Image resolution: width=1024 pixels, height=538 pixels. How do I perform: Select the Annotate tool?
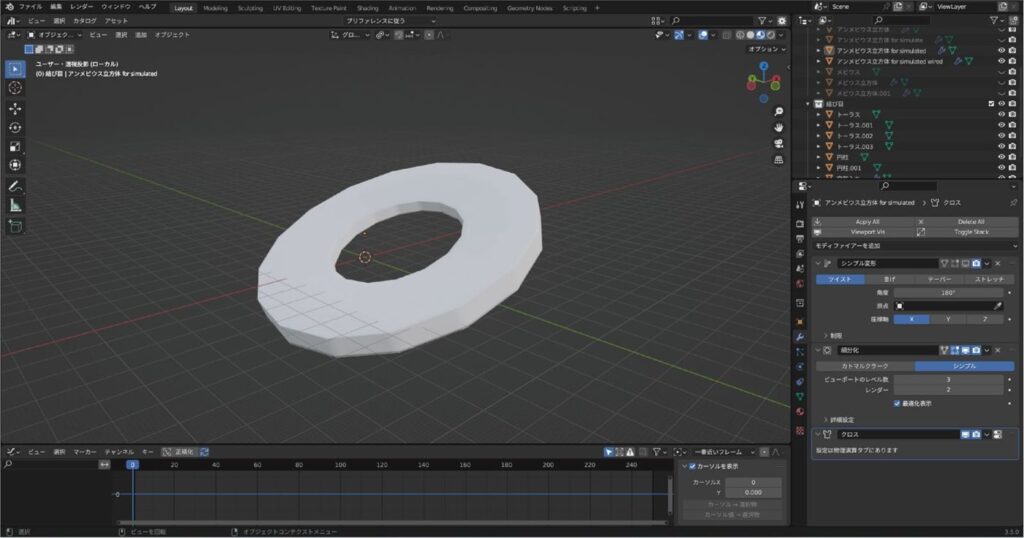point(15,187)
